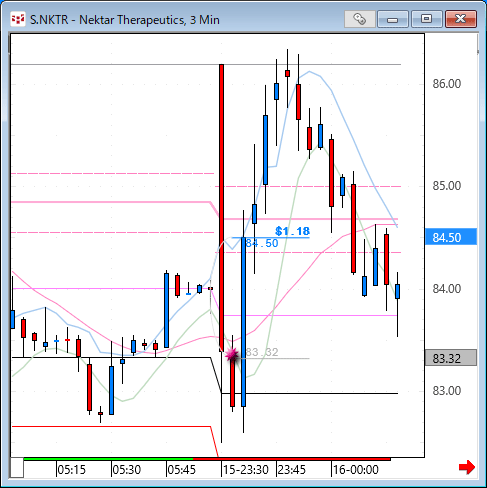The height and width of the screenshot is (488, 487).
Task: Click the chart title S.NKTR Nektar Therapeutics
Action: (x=125, y=20)
